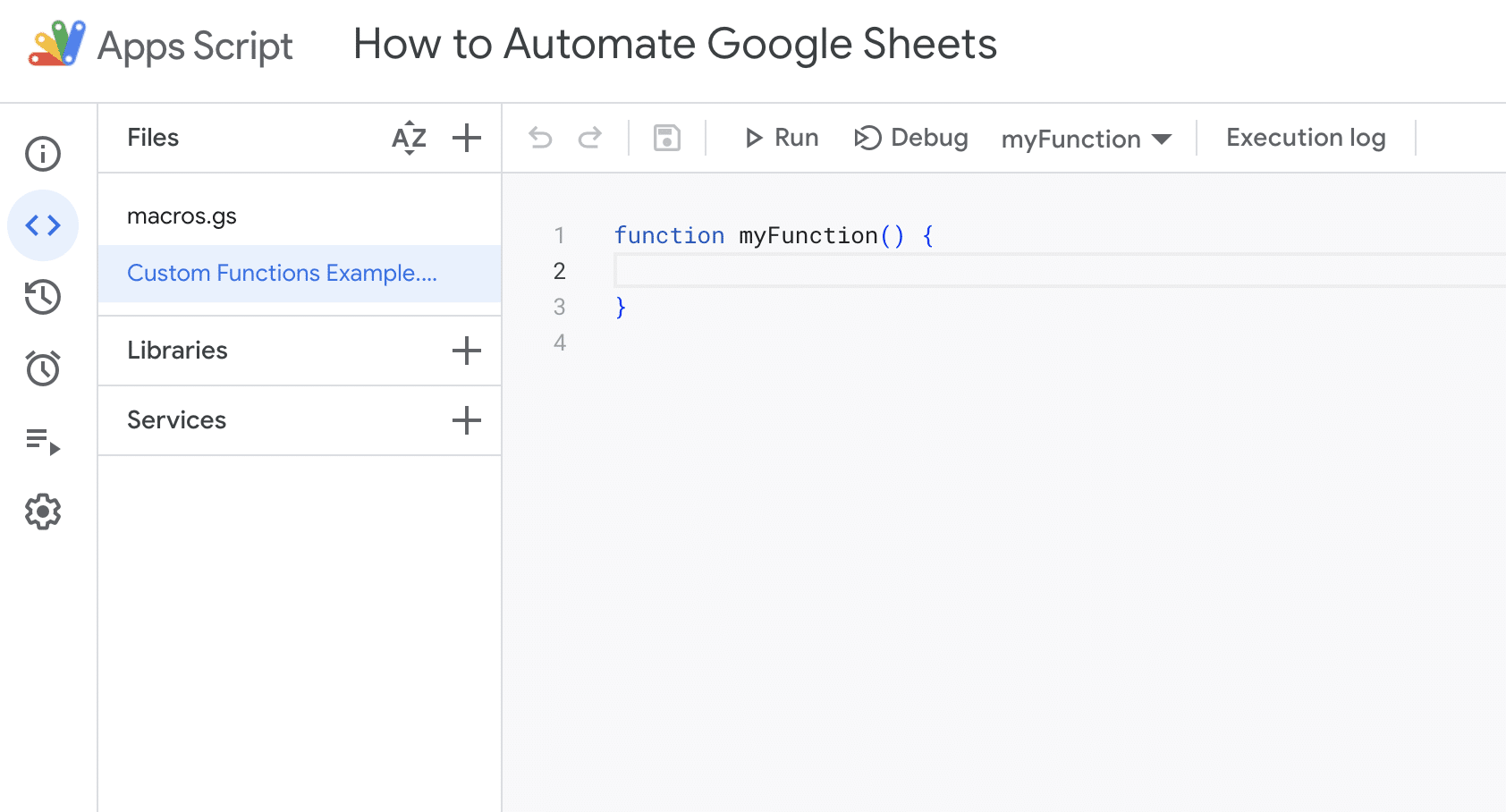Open Project History clock-arrow icon
The height and width of the screenshot is (812, 1506).
click(x=43, y=297)
